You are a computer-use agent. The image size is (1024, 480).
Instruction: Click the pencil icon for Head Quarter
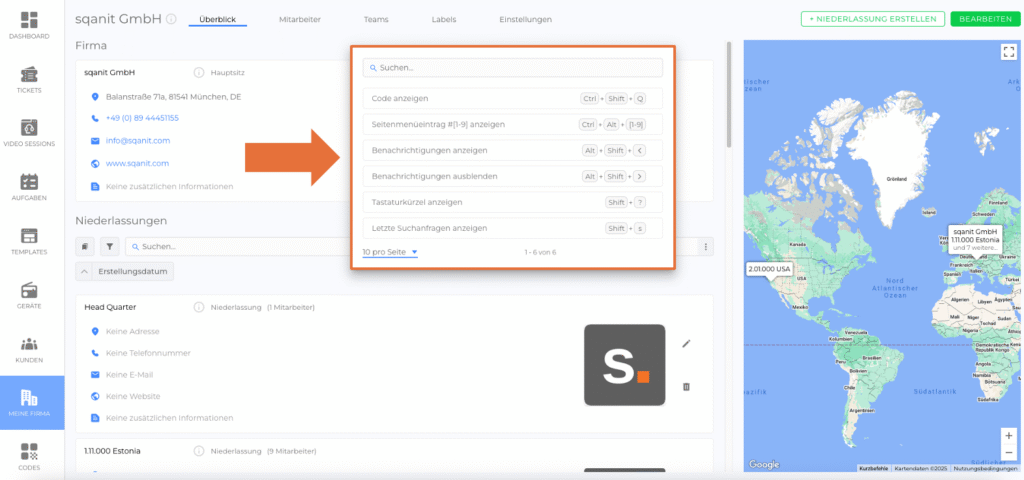pos(686,344)
